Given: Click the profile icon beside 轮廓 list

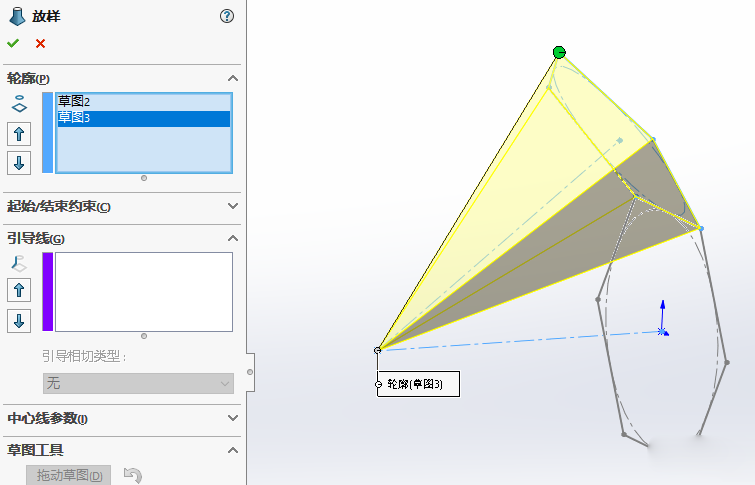Looking at the screenshot, I should coord(19,103).
